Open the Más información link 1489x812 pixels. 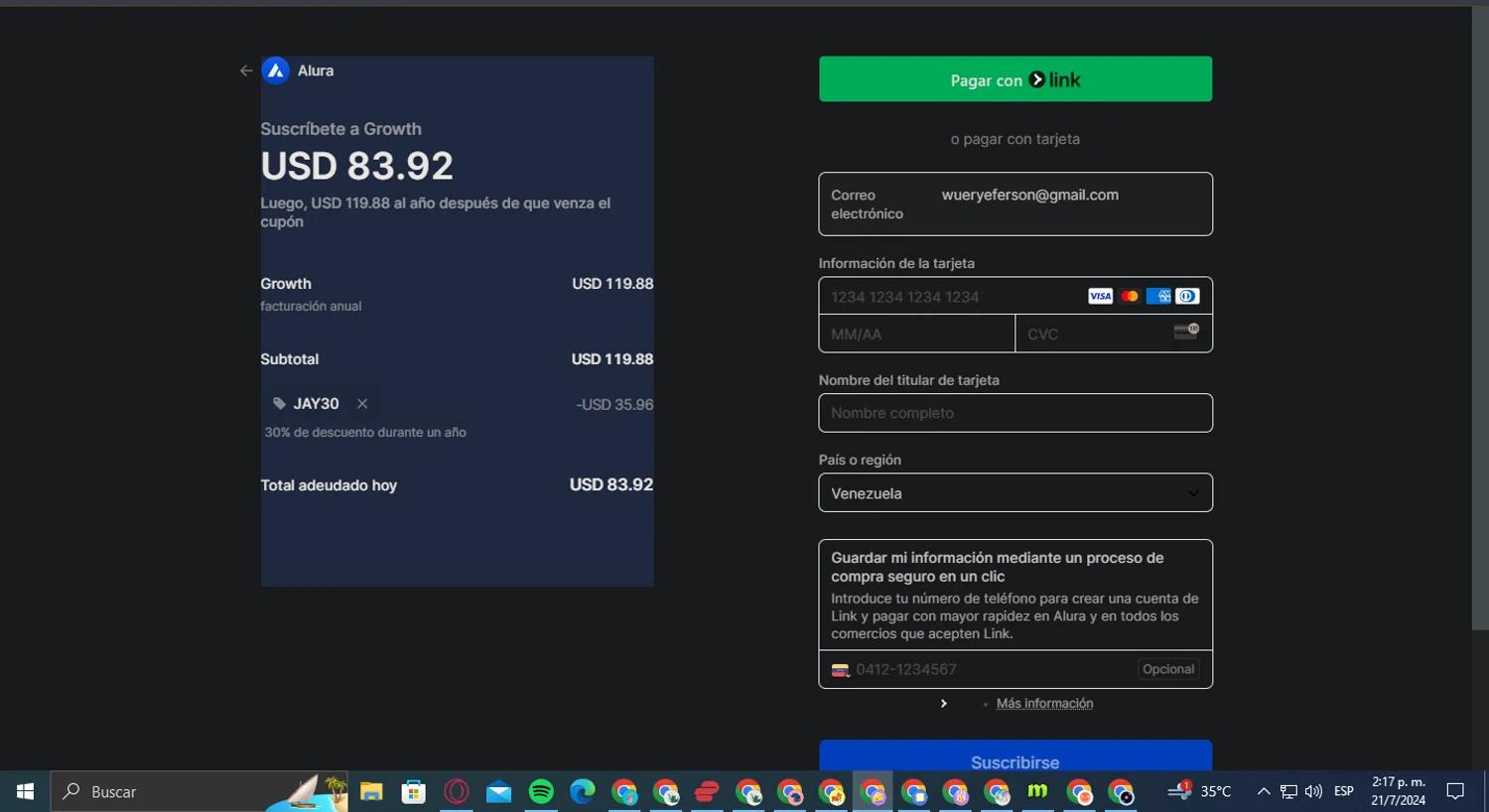coord(1044,704)
